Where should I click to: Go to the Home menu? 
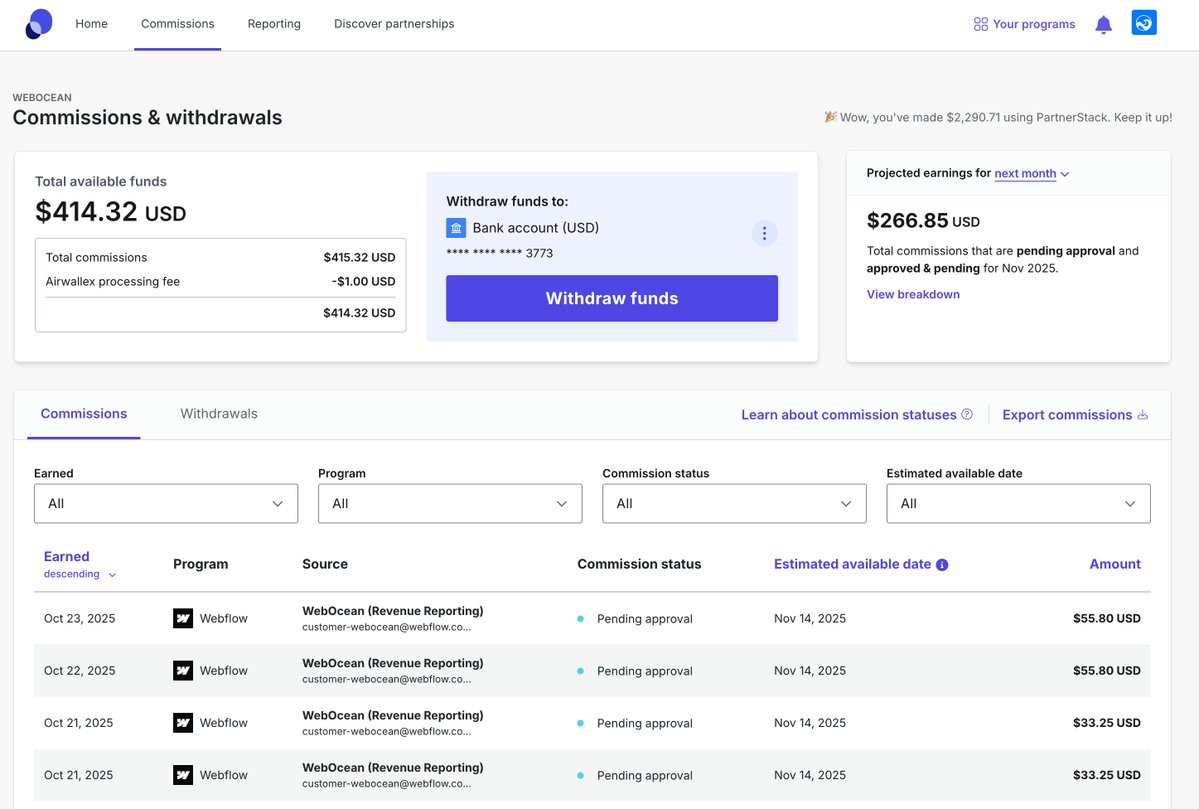[92, 24]
